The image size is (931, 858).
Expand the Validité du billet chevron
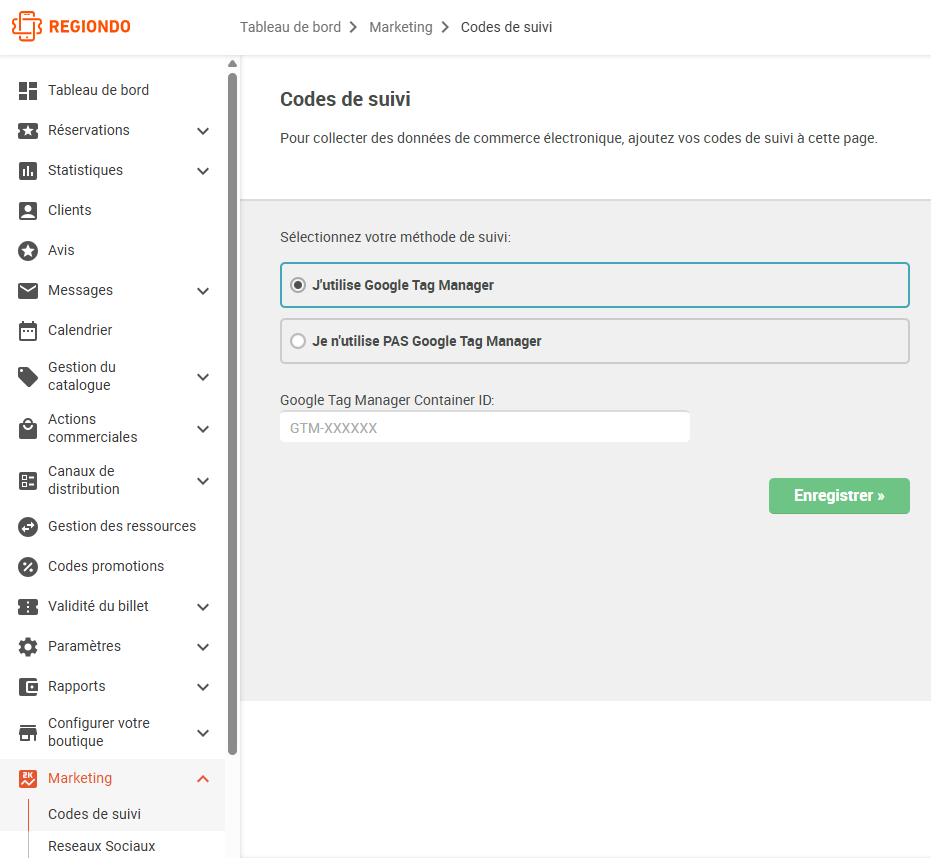203,606
